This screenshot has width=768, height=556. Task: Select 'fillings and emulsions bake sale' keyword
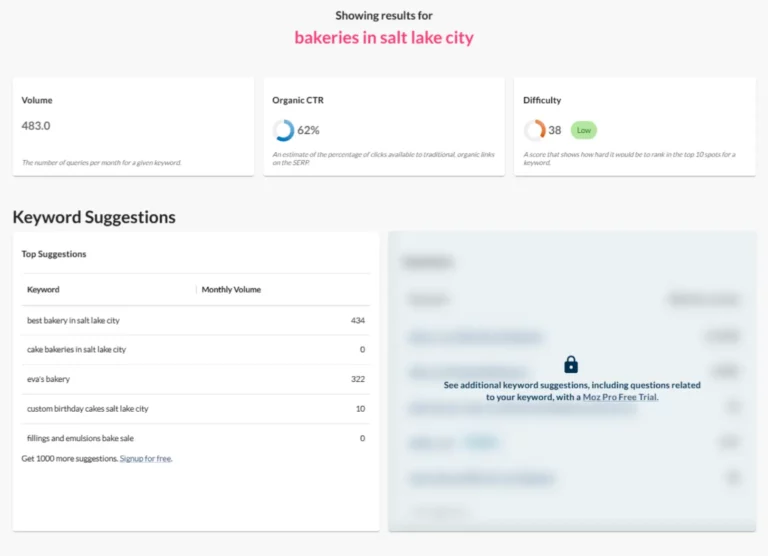[80, 438]
